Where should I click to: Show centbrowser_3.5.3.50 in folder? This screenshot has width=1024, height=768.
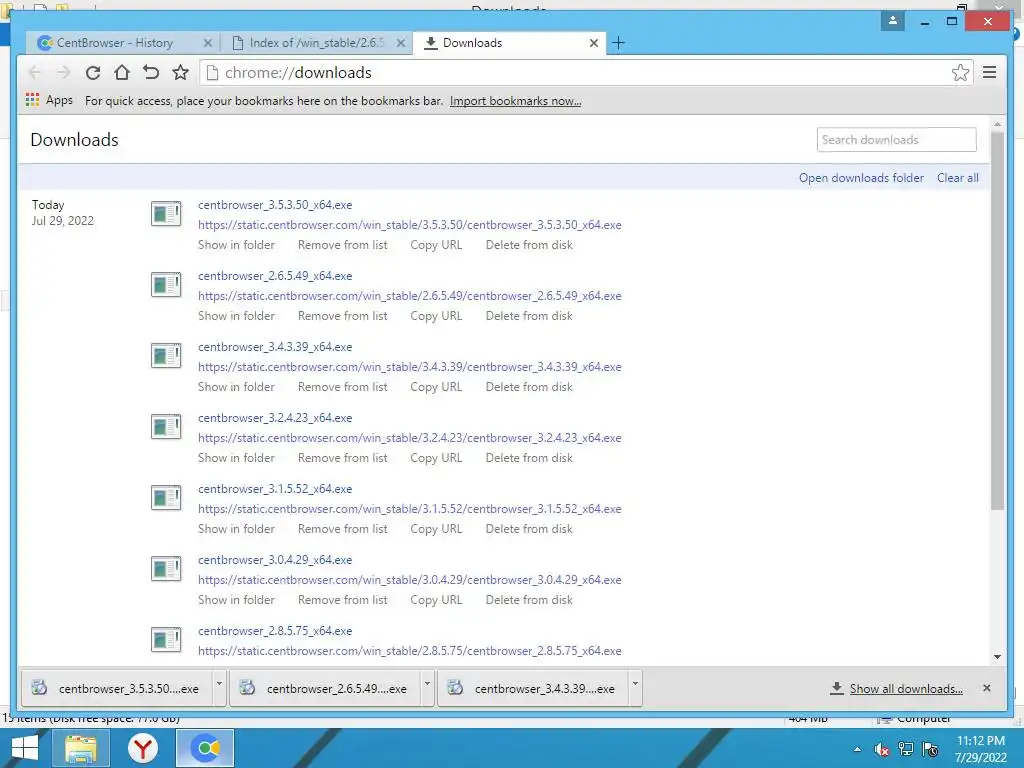click(236, 245)
